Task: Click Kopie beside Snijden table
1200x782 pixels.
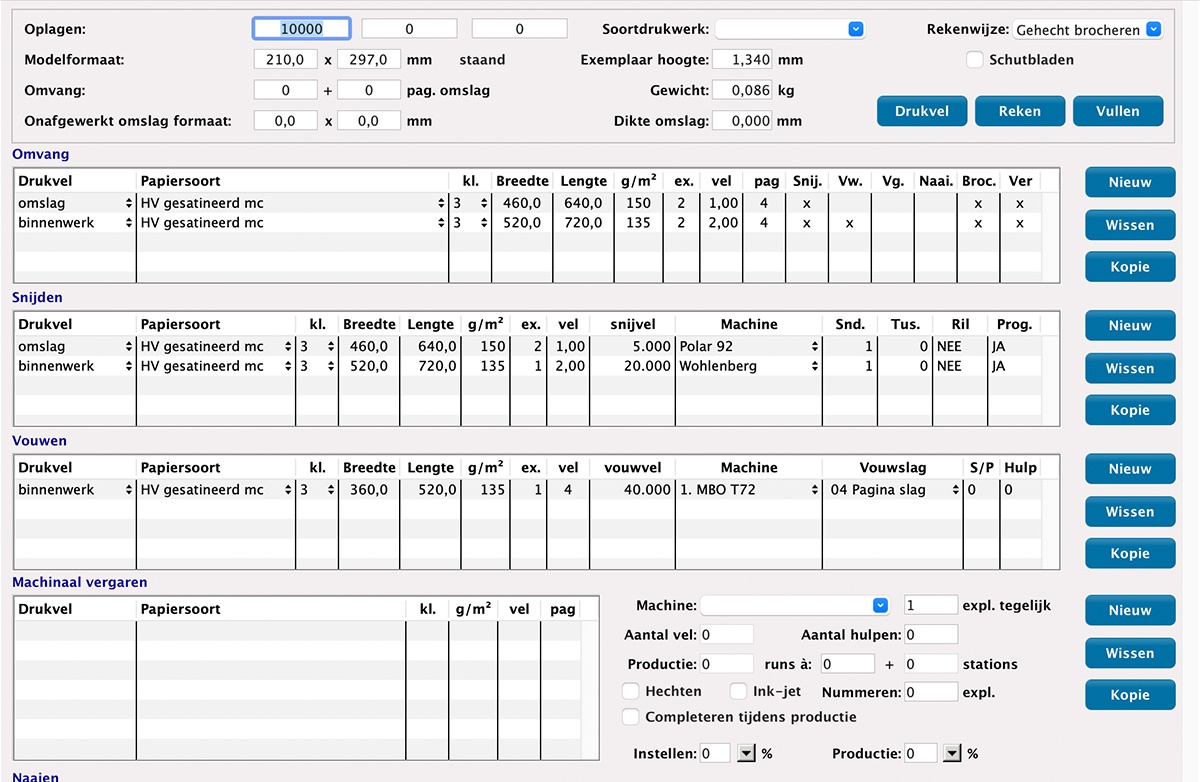Action: tap(1130, 410)
